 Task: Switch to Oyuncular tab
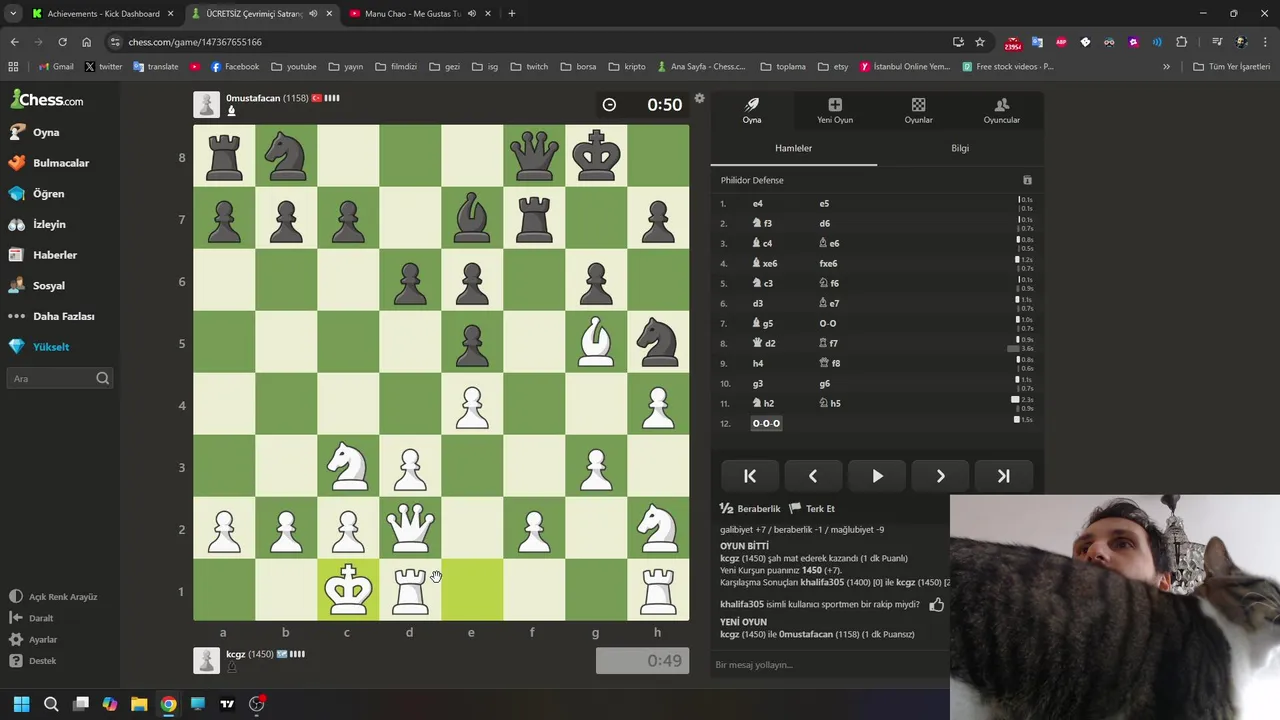pos(1001,110)
